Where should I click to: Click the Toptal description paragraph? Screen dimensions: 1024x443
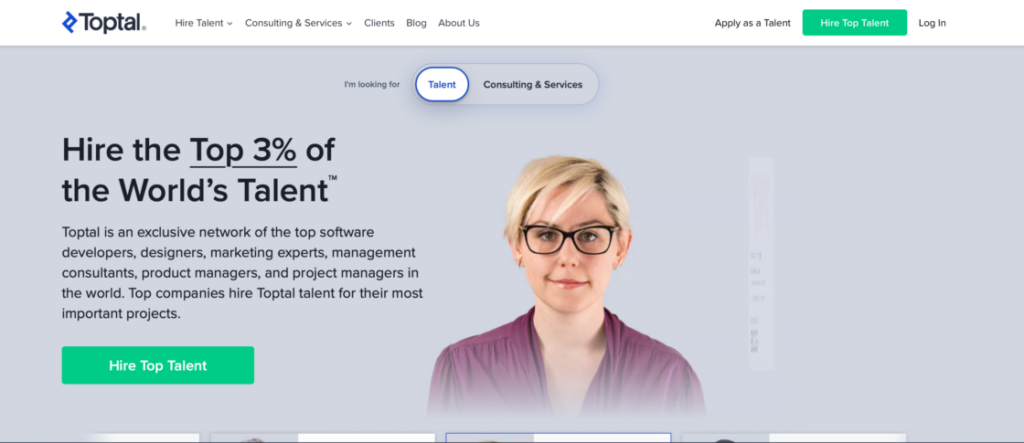point(242,273)
